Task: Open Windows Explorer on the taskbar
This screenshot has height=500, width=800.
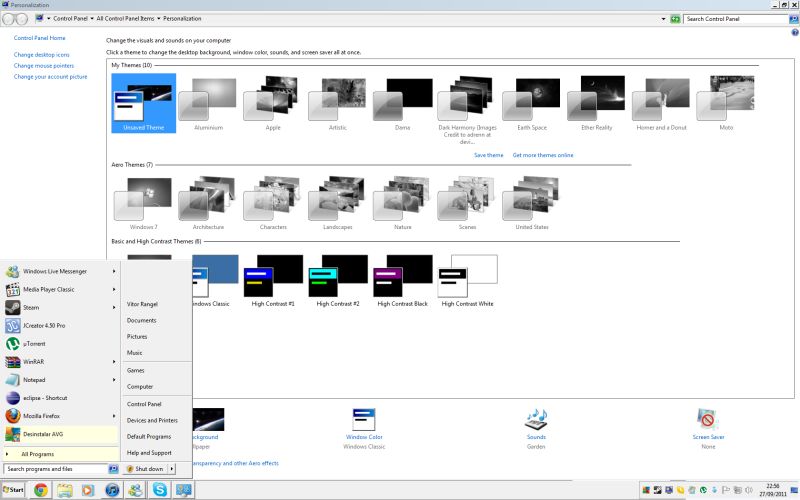Action: coord(64,490)
